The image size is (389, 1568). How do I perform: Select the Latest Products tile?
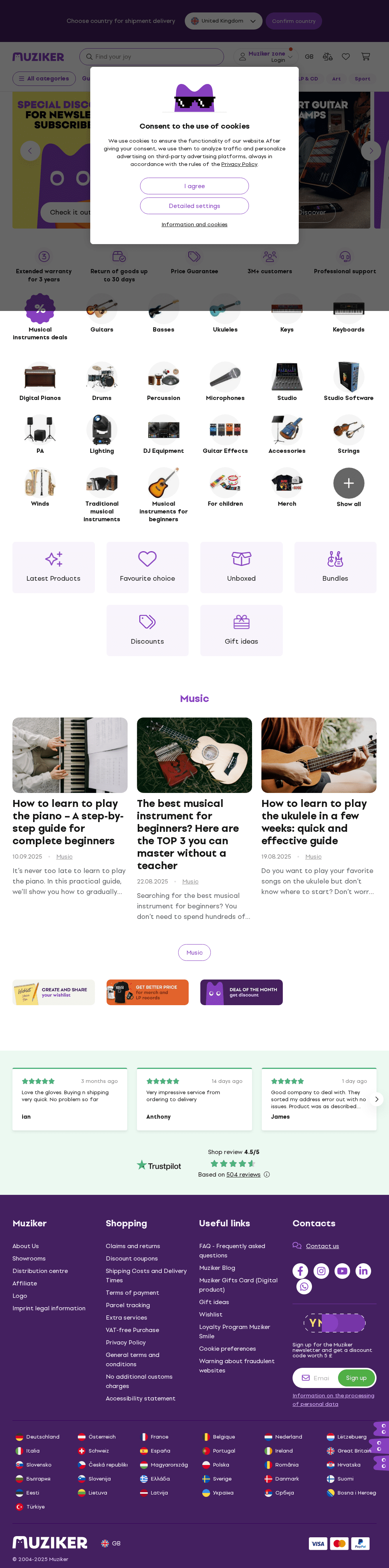(54, 567)
